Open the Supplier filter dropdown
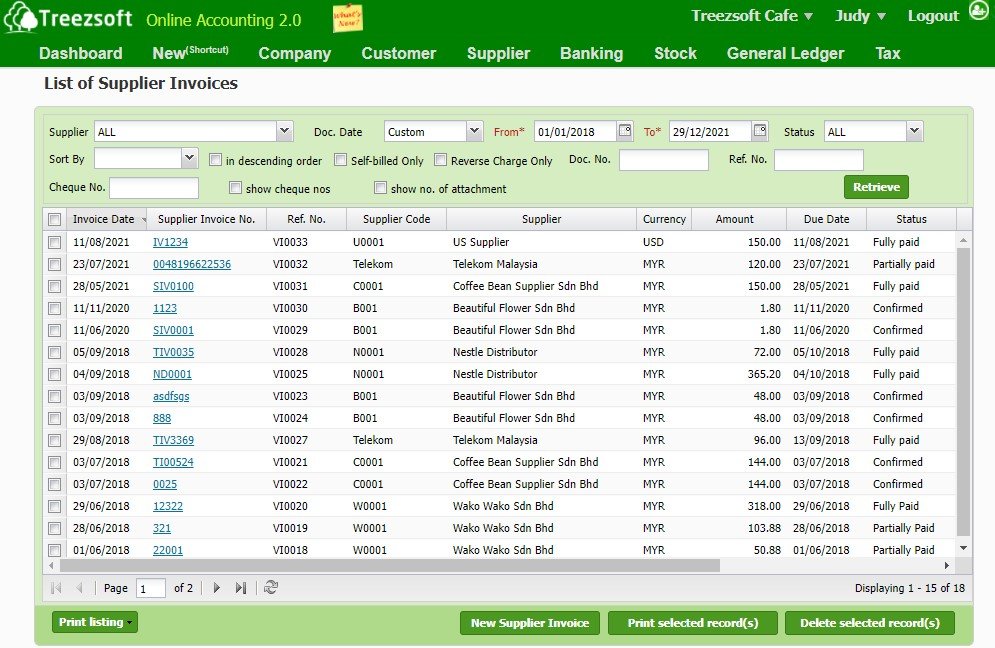The height and width of the screenshot is (648, 995). pos(284,131)
